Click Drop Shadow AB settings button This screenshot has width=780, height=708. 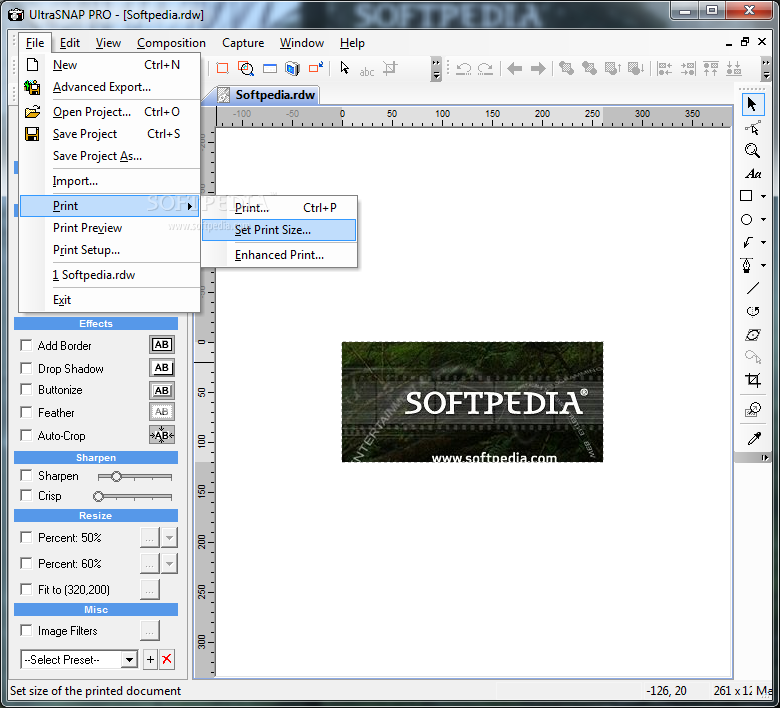click(162, 368)
